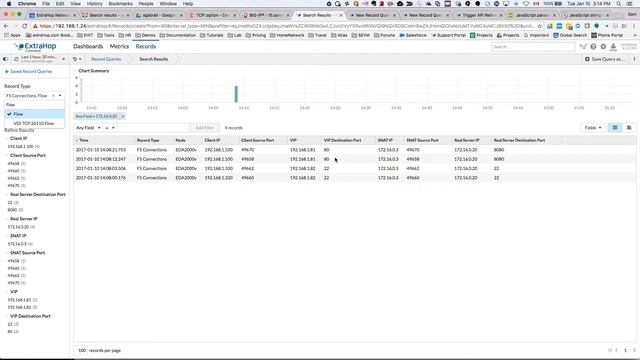Screen dimensions: 640x360
Task: Open the Bookmarks menu in menu bar
Action: coord(120,4)
